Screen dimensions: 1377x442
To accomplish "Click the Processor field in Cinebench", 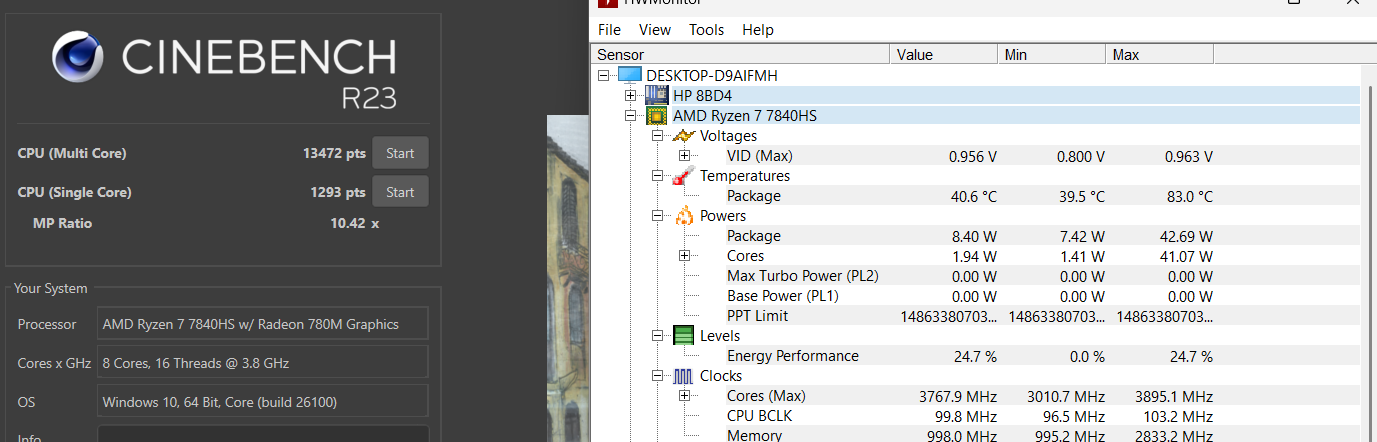I will click(x=263, y=324).
